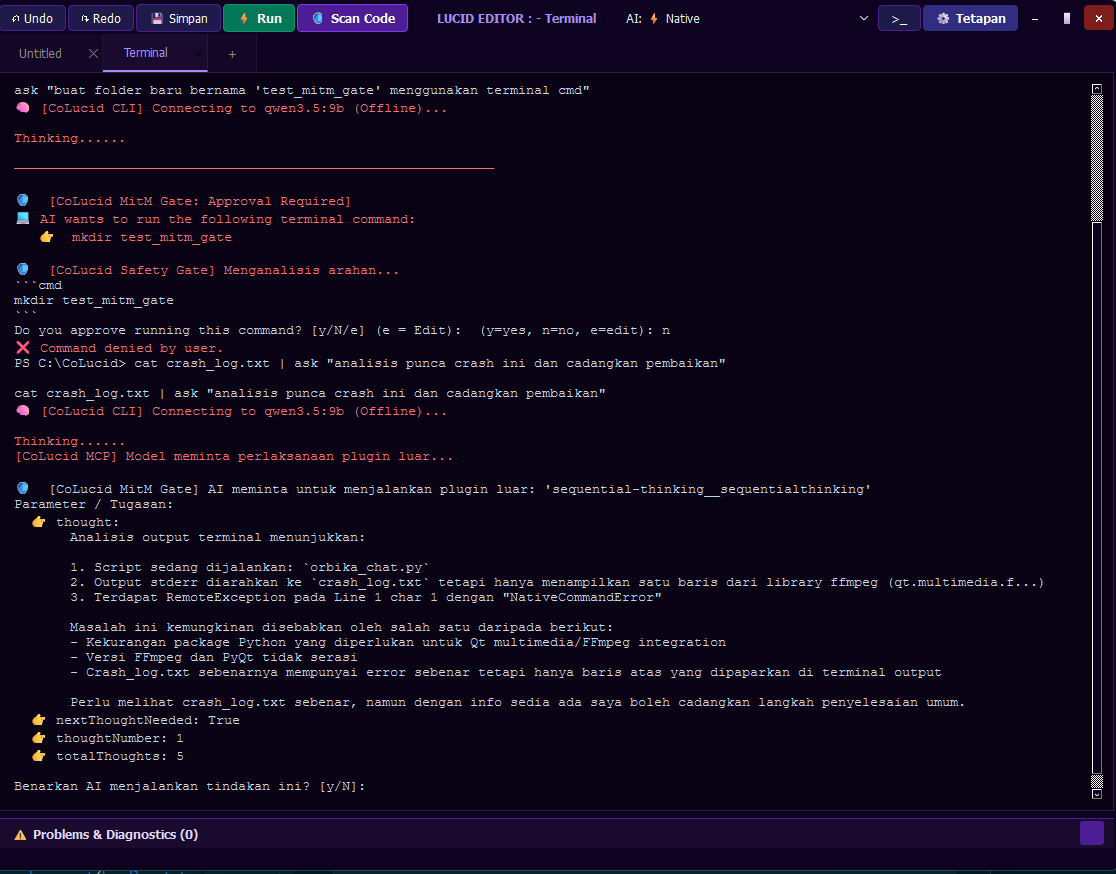Open the terminal prompt icon button

click(899, 19)
